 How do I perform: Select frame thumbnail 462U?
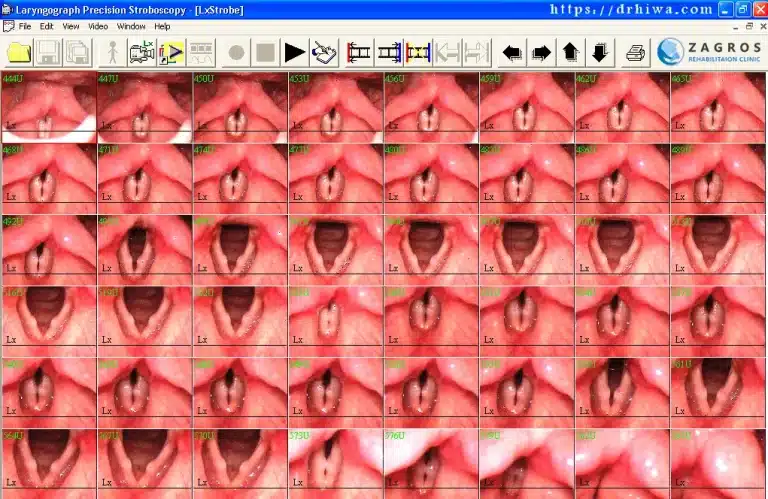pyautogui.click(x=622, y=107)
